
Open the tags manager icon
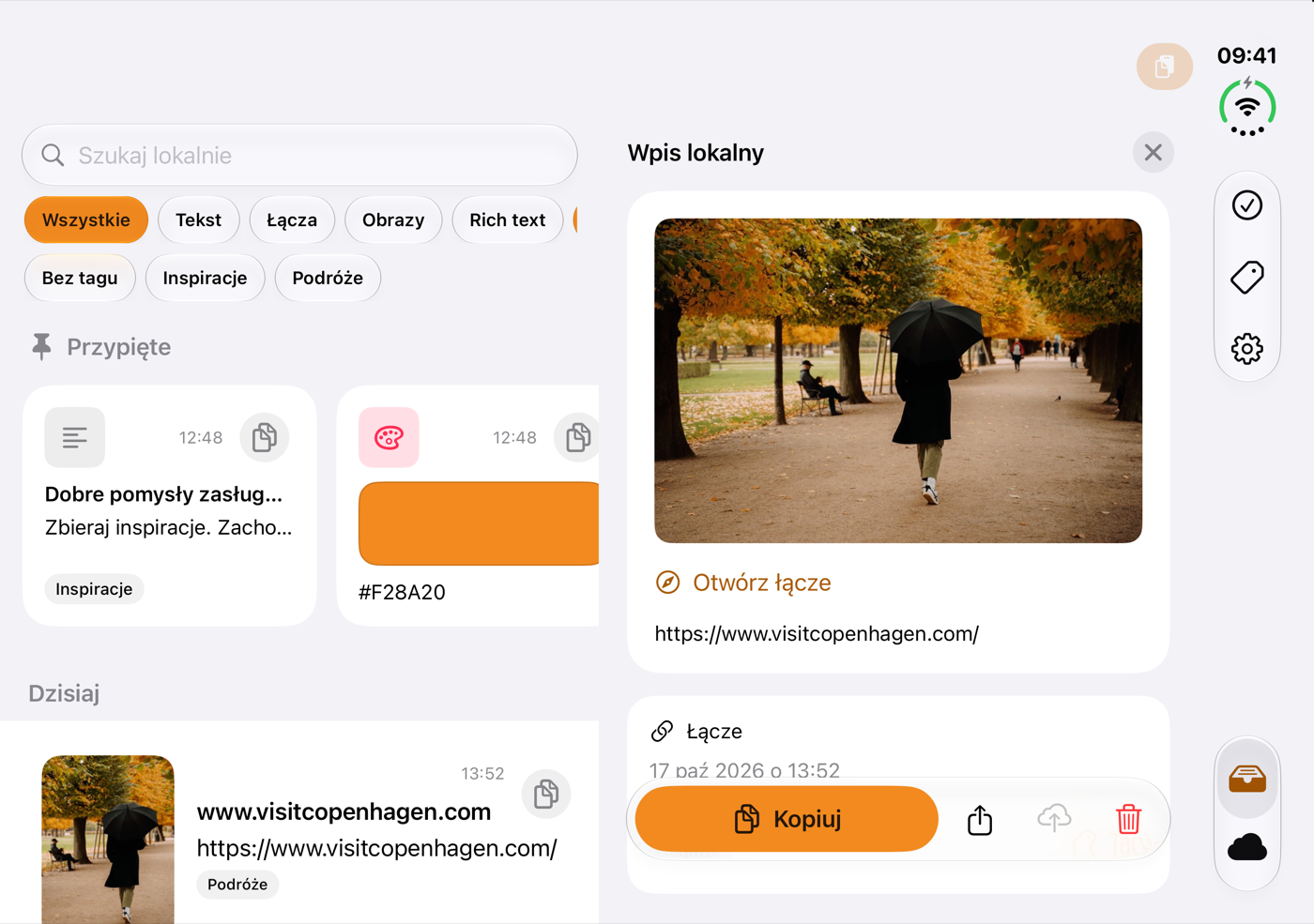[x=1247, y=278]
